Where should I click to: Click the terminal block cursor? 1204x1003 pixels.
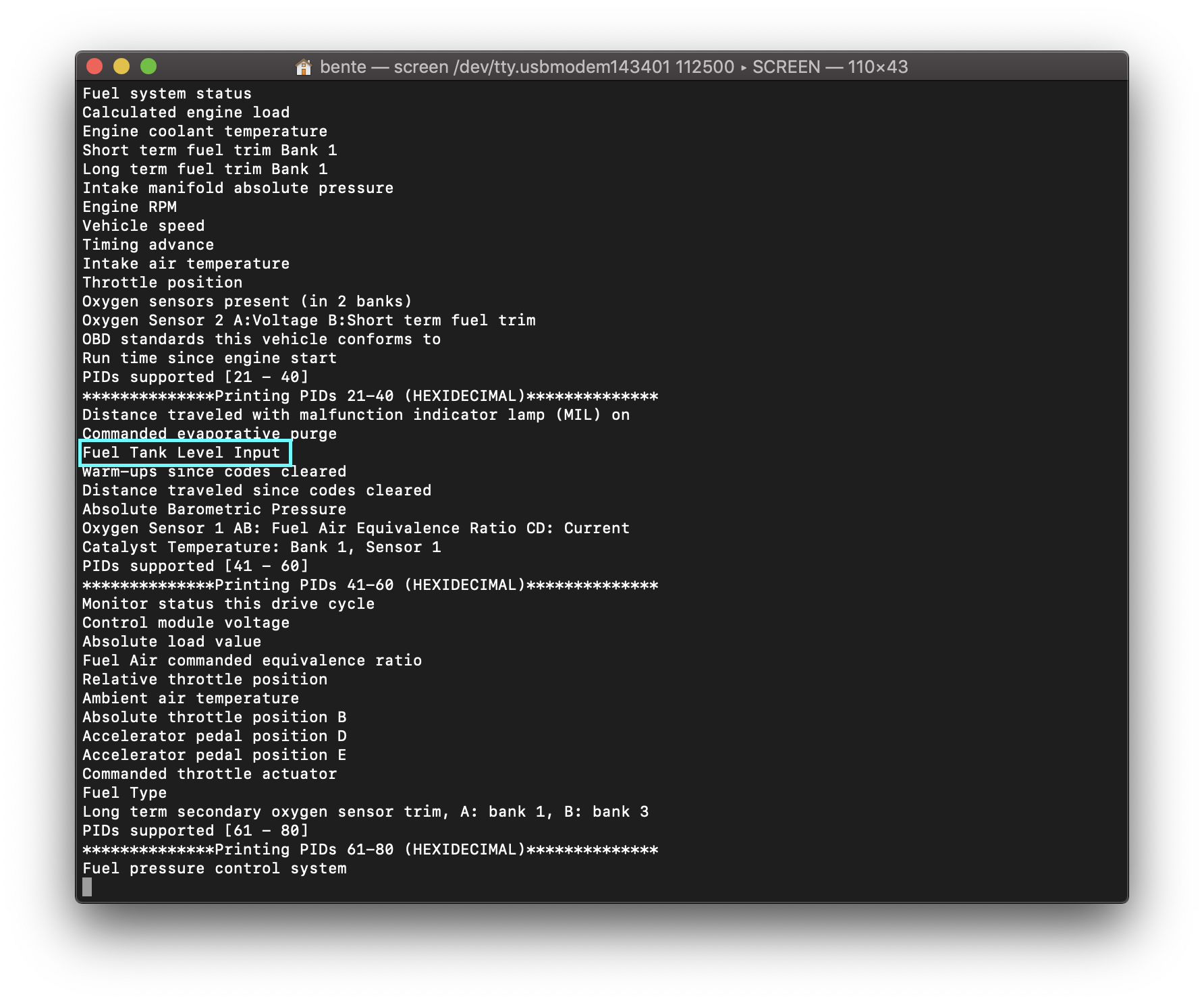click(x=87, y=887)
